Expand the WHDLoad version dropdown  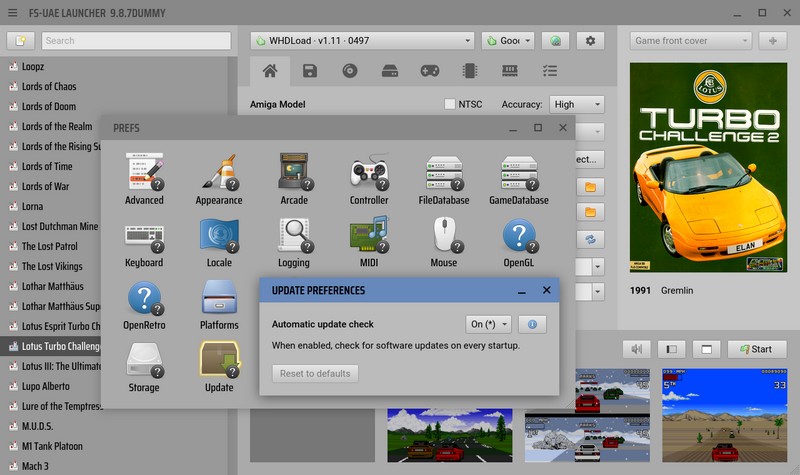click(362, 41)
